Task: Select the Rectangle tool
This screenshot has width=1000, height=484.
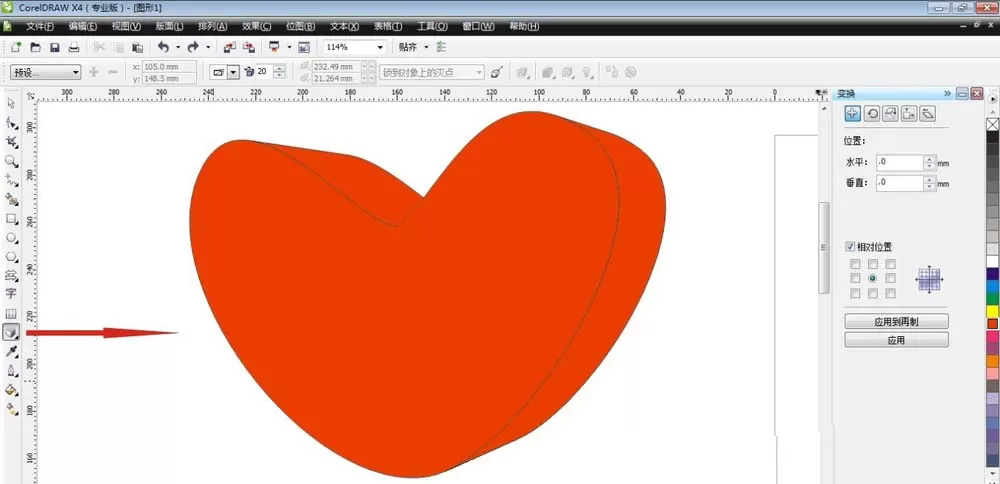Action: [x=11, y=219]
